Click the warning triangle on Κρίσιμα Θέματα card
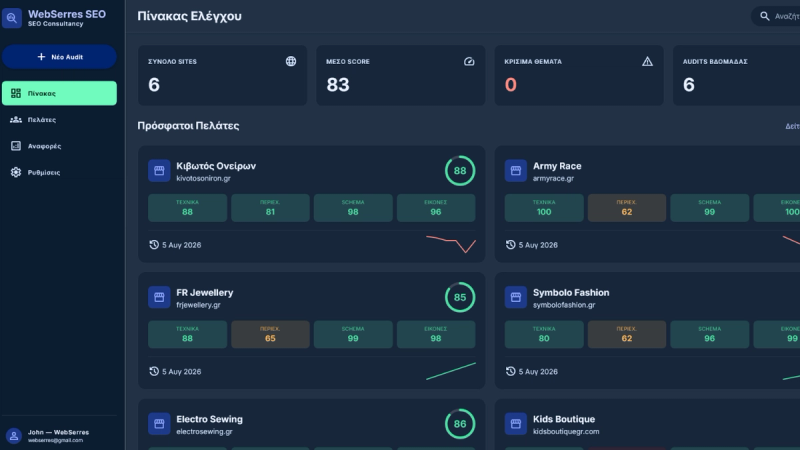 tap(647, 61)
